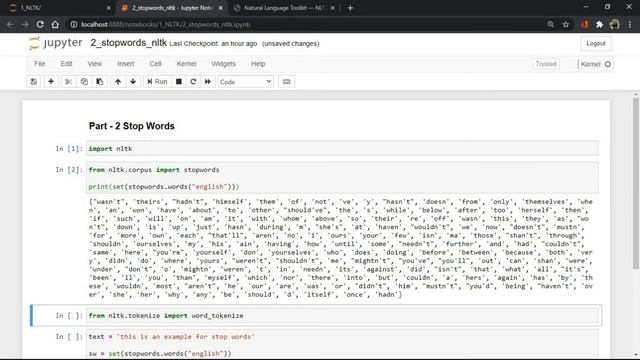
Task: Open the View menu
Action: [x=95, y=64]
